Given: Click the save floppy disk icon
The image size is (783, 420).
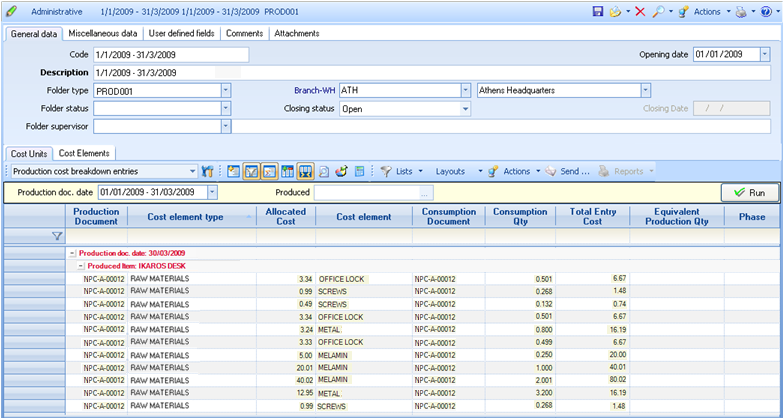Looking at the screenshot, I should tap(598, 11).
